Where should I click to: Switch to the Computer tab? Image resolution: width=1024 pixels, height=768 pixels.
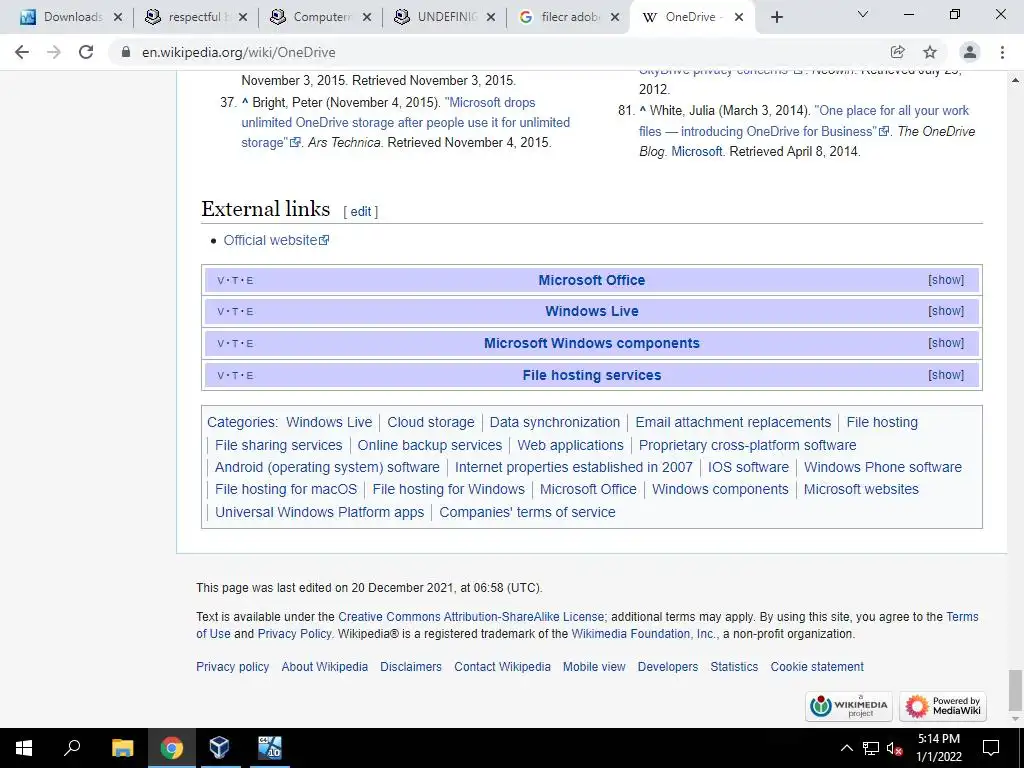(320, 17)
